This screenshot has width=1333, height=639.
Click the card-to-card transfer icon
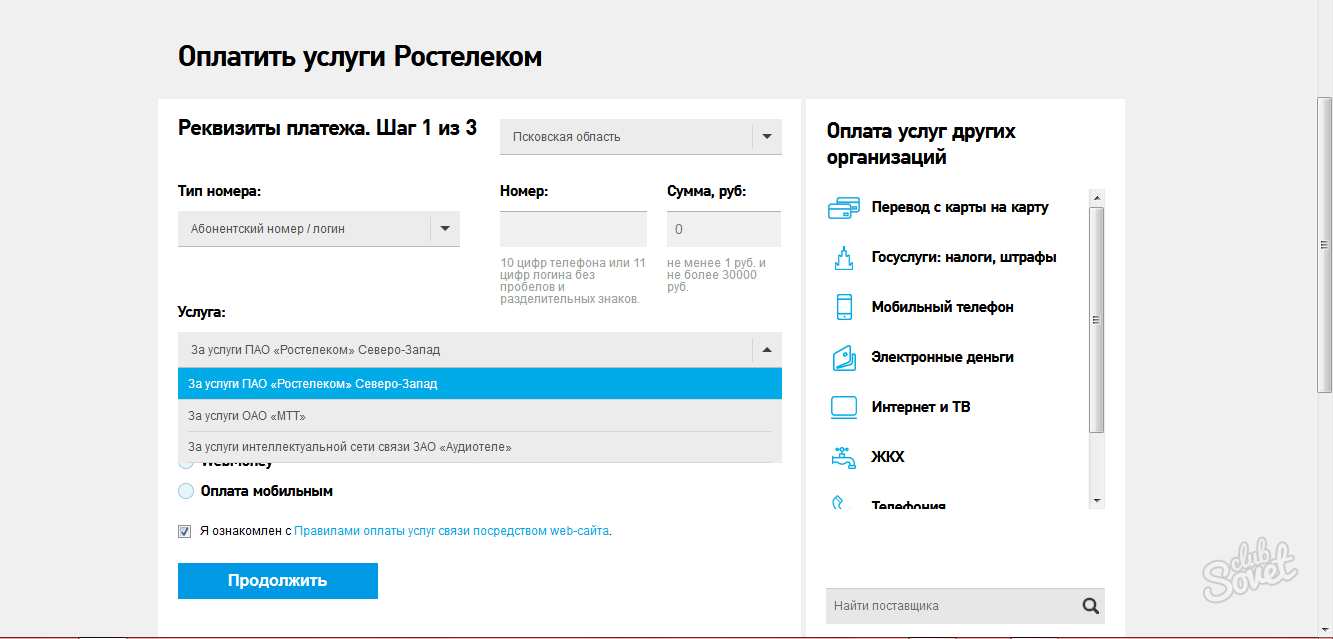pyautogui.click(x=844, y=208)
